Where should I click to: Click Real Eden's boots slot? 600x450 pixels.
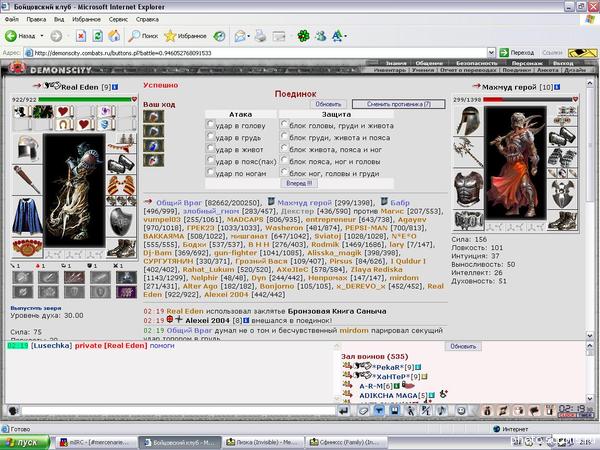tap(122, 248)
